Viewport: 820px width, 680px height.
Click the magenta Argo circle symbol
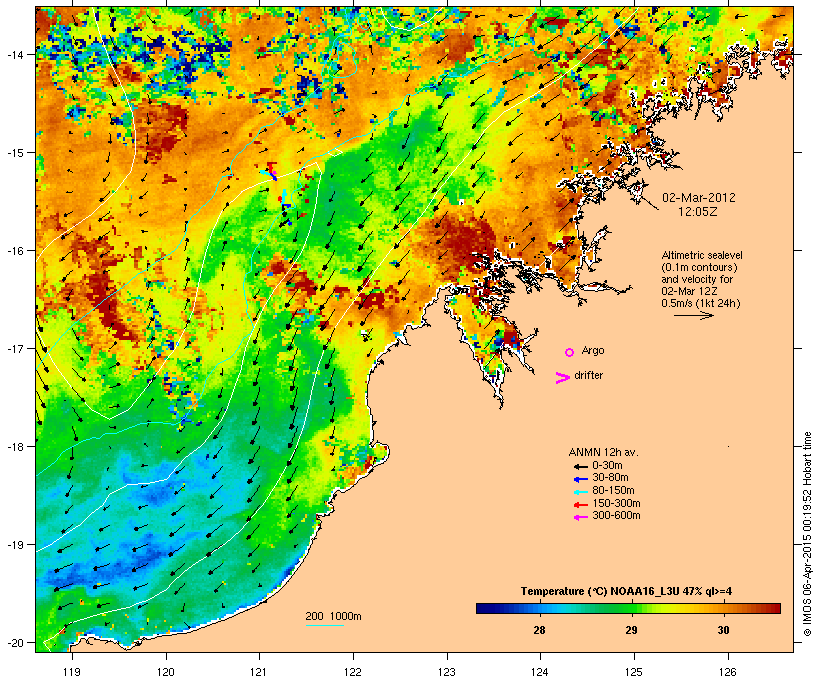(570, 353)
